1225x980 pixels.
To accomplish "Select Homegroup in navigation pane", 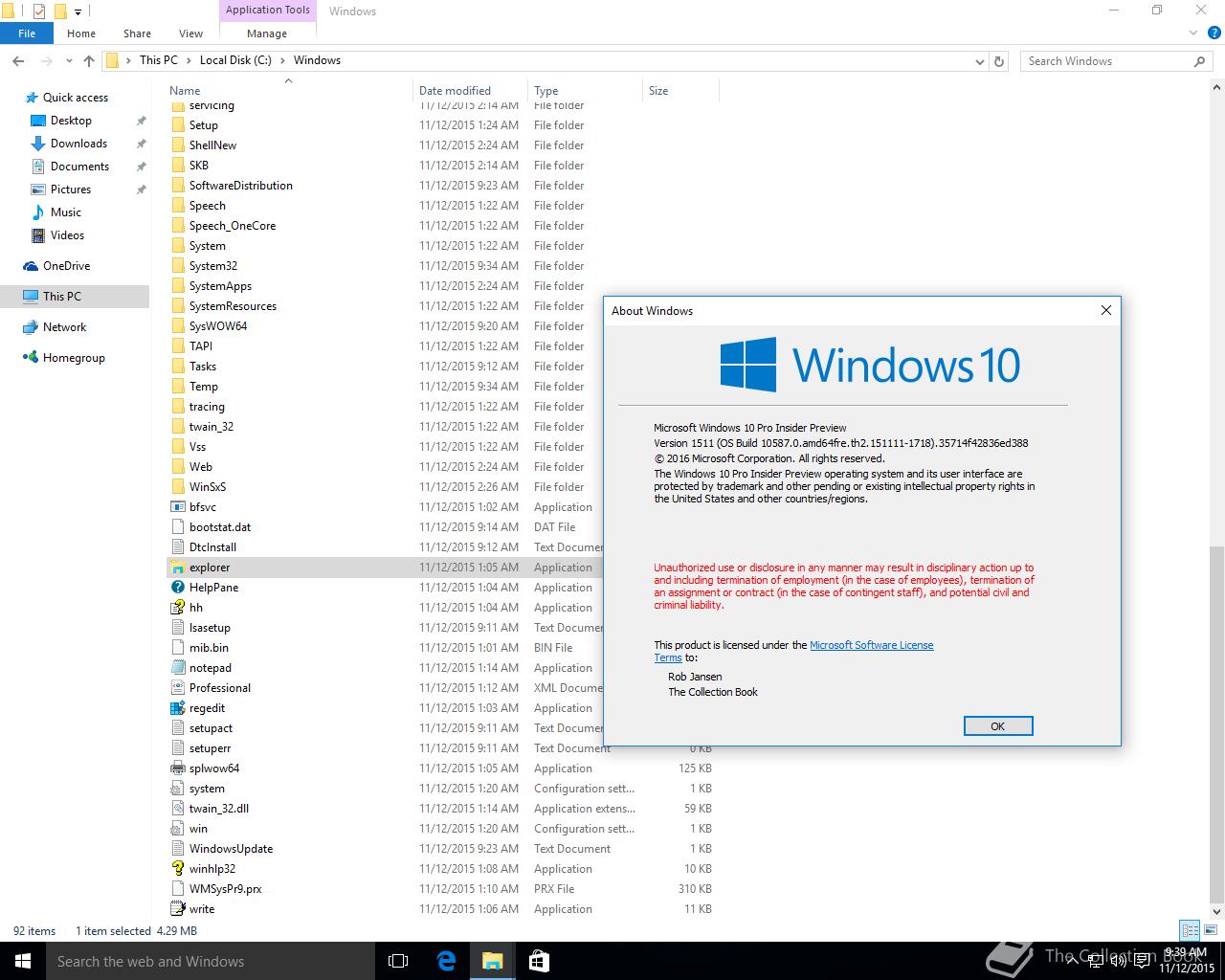I will point(74,358).
